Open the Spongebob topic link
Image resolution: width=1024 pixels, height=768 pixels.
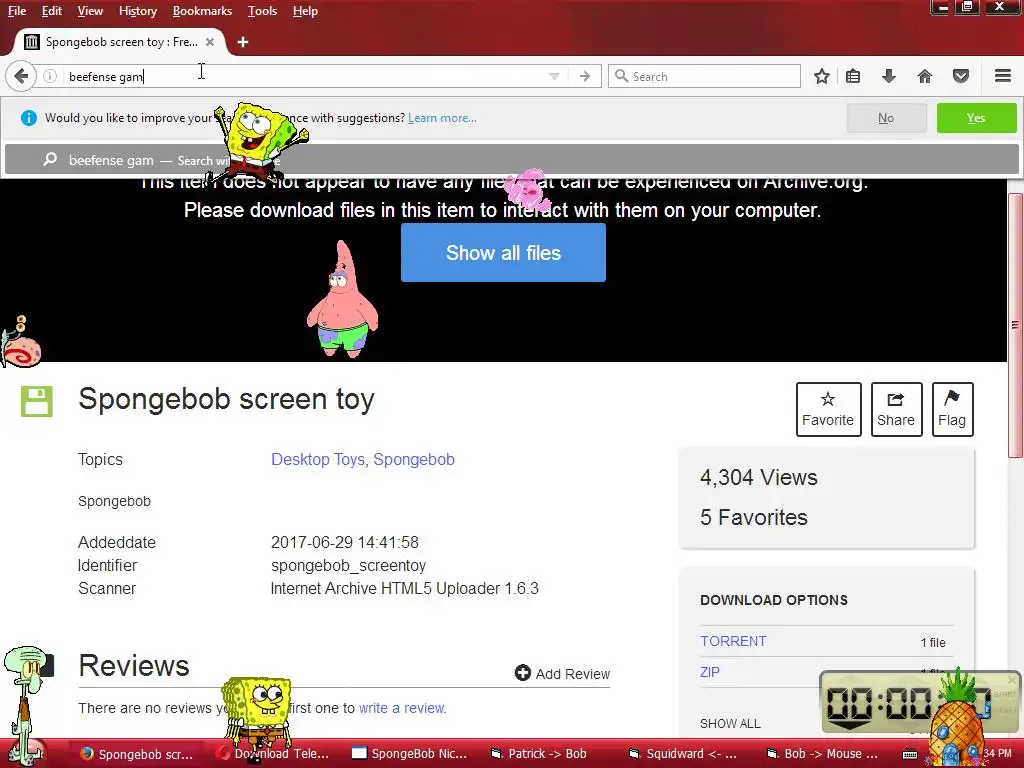click(414, 460)
